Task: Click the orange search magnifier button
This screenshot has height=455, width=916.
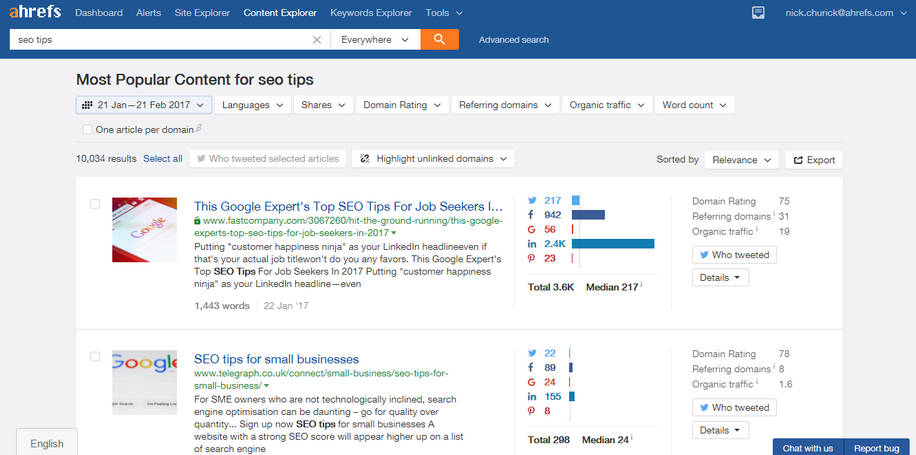Action: coord(439,40)
